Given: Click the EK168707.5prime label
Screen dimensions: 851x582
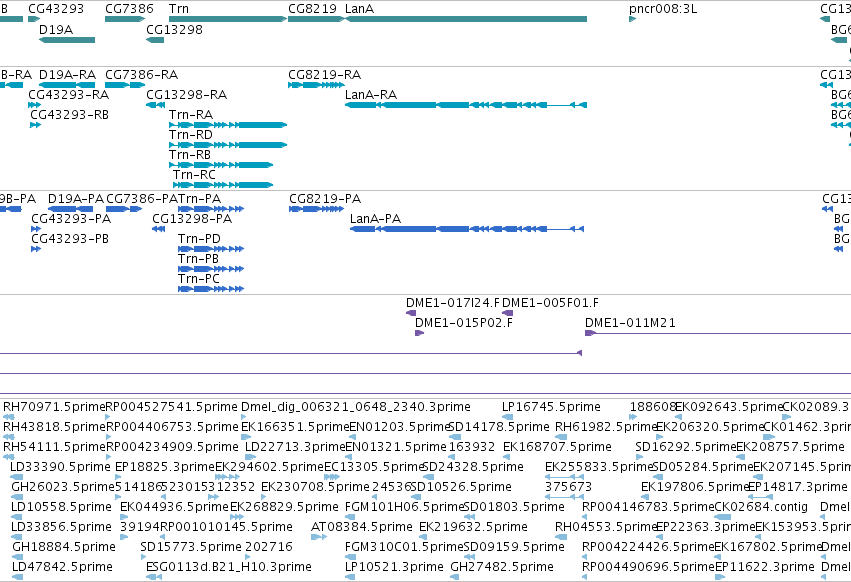Looking at the screenshot, I should (557, 447).
